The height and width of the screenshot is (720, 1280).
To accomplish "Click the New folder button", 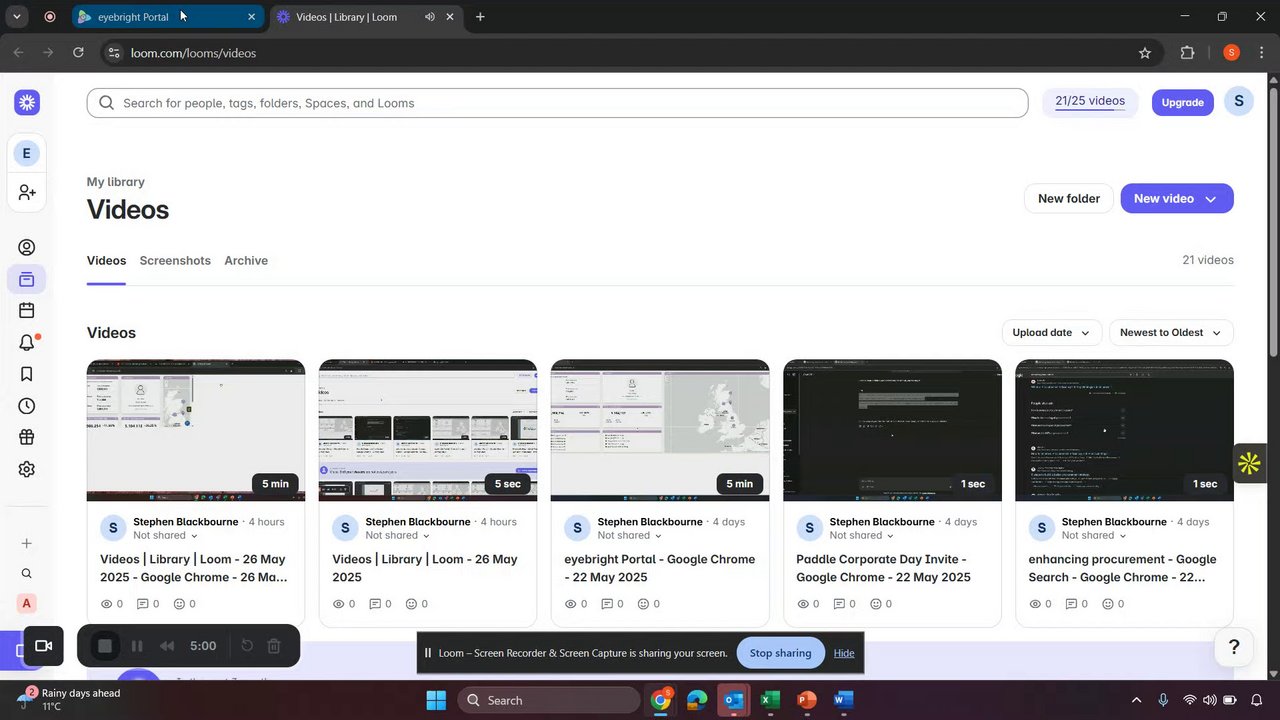I will pyautogui.click(x=1069, y=199).
